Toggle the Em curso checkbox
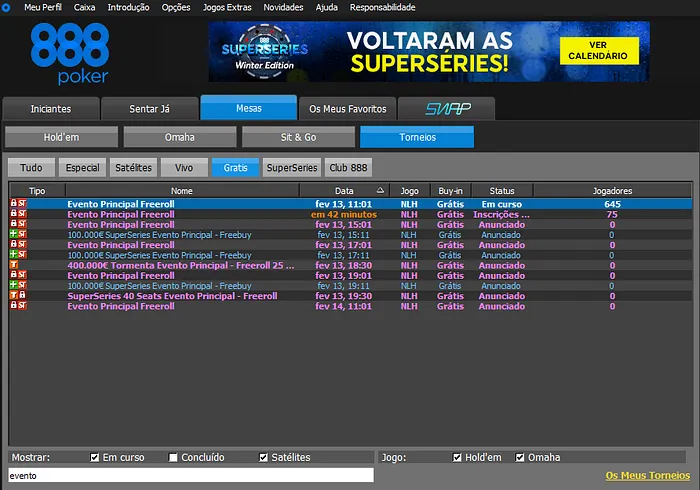Image resolution: width=700 pixels, height=490 pixels. 94,457
